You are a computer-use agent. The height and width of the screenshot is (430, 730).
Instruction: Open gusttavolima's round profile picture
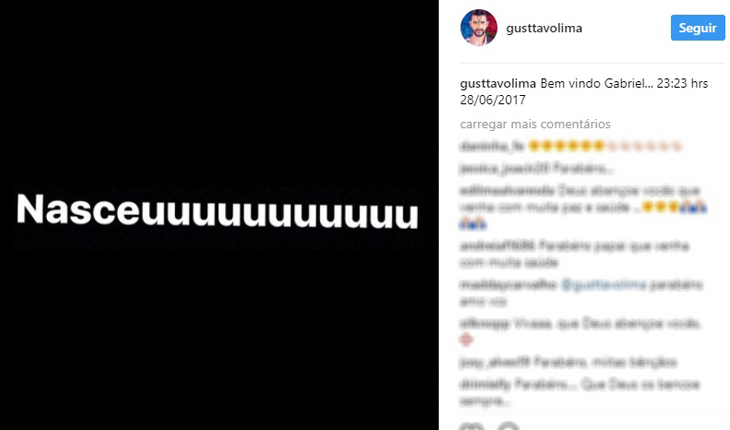coord(479,27)
